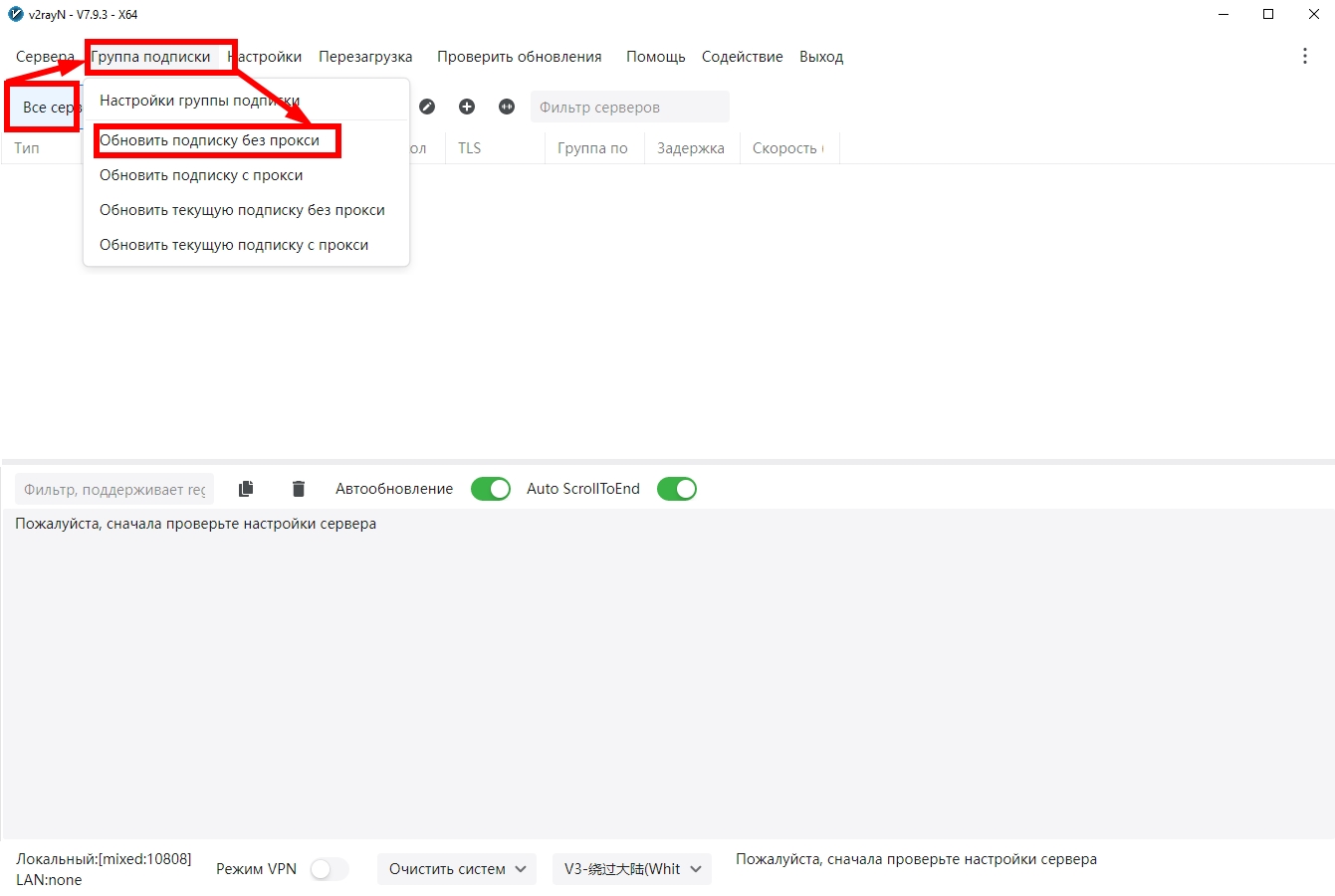Viewport: 1335px width, 896px height.
Task: Open the Сервера menu
Action: tap(45, 57)
